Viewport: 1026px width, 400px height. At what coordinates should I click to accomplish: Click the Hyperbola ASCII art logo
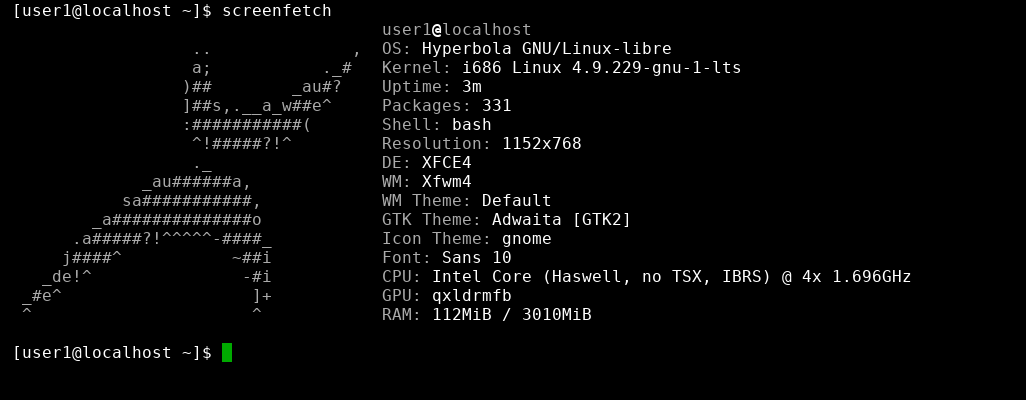(190, 182)
